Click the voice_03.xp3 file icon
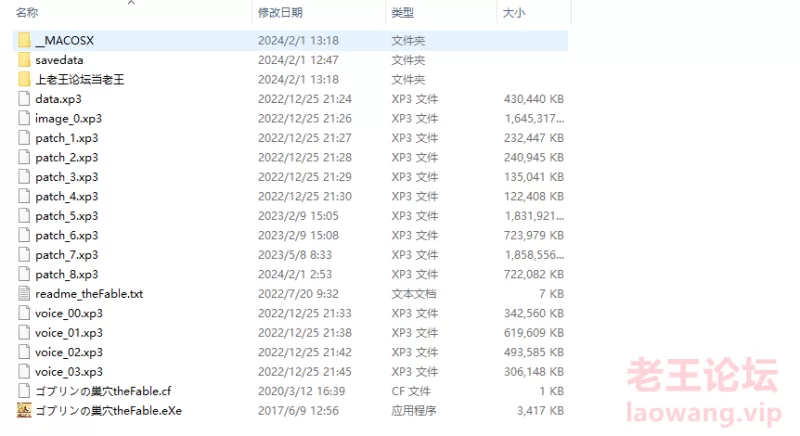Viewport: 800px width, 436px height. pyautogui.click(x=24, y=371)
